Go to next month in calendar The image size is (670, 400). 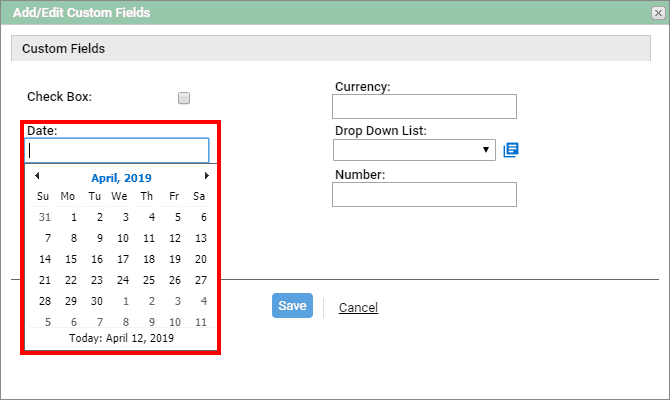207,176
